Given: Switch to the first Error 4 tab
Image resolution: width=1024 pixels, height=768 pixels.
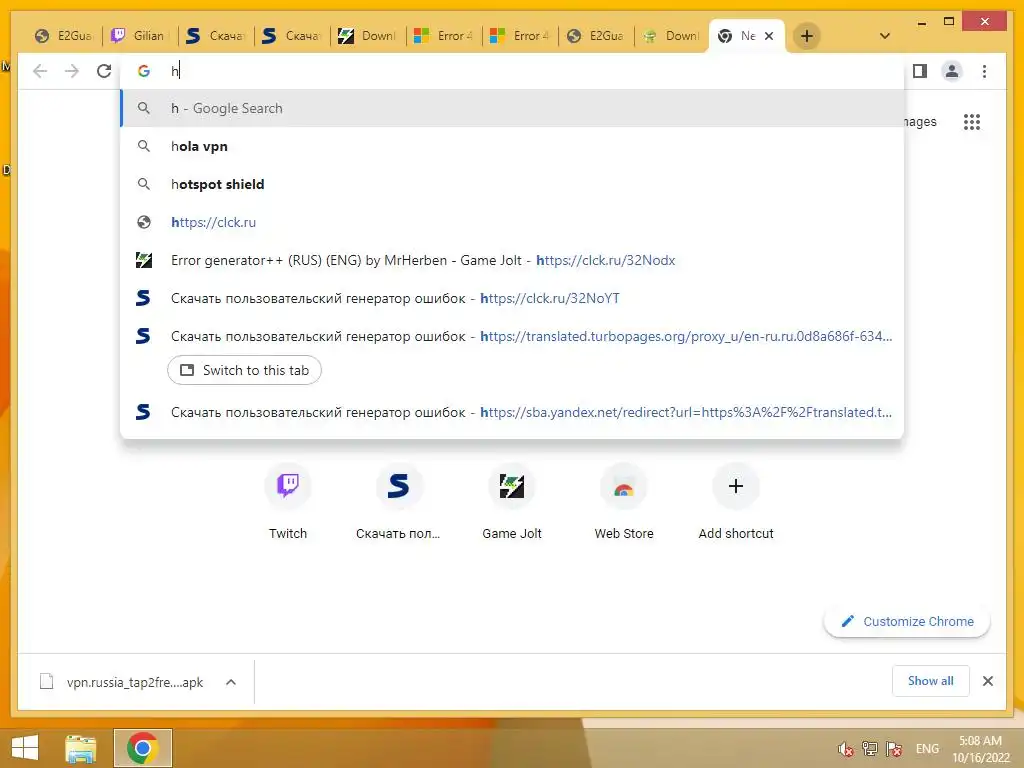Looking at the screenshot, I should [443, 36].
